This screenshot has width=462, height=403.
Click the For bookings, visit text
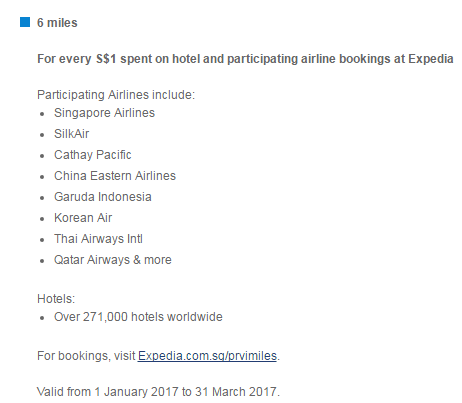[x=86, y=356]
